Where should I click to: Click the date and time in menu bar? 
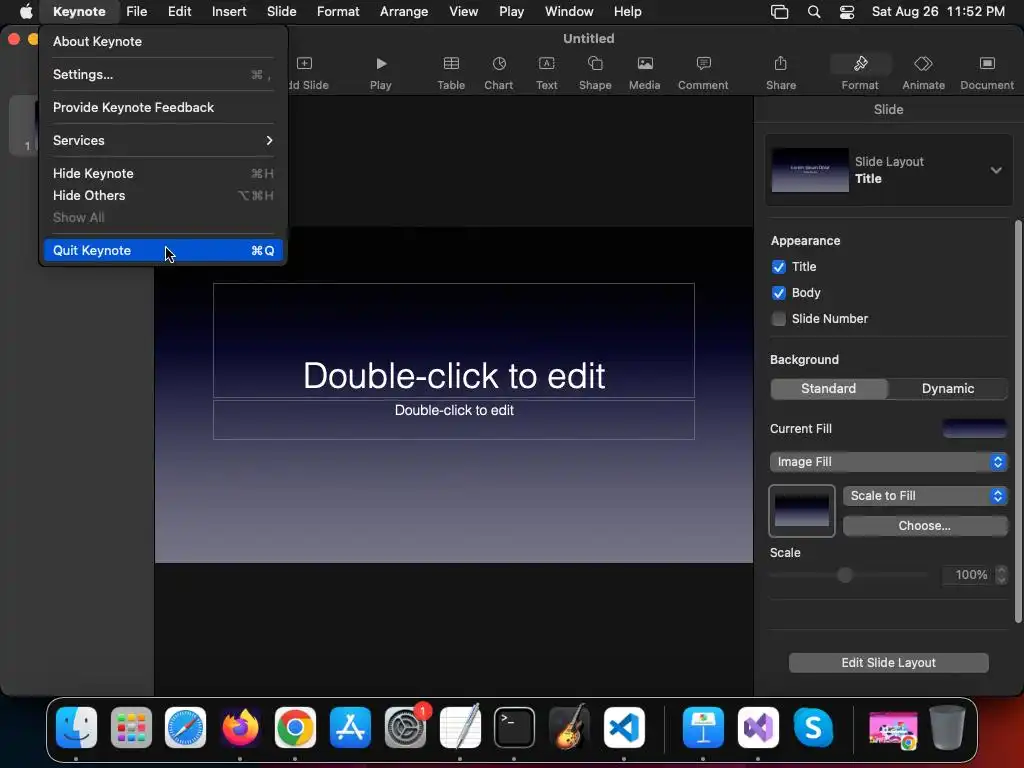point(938,12)
